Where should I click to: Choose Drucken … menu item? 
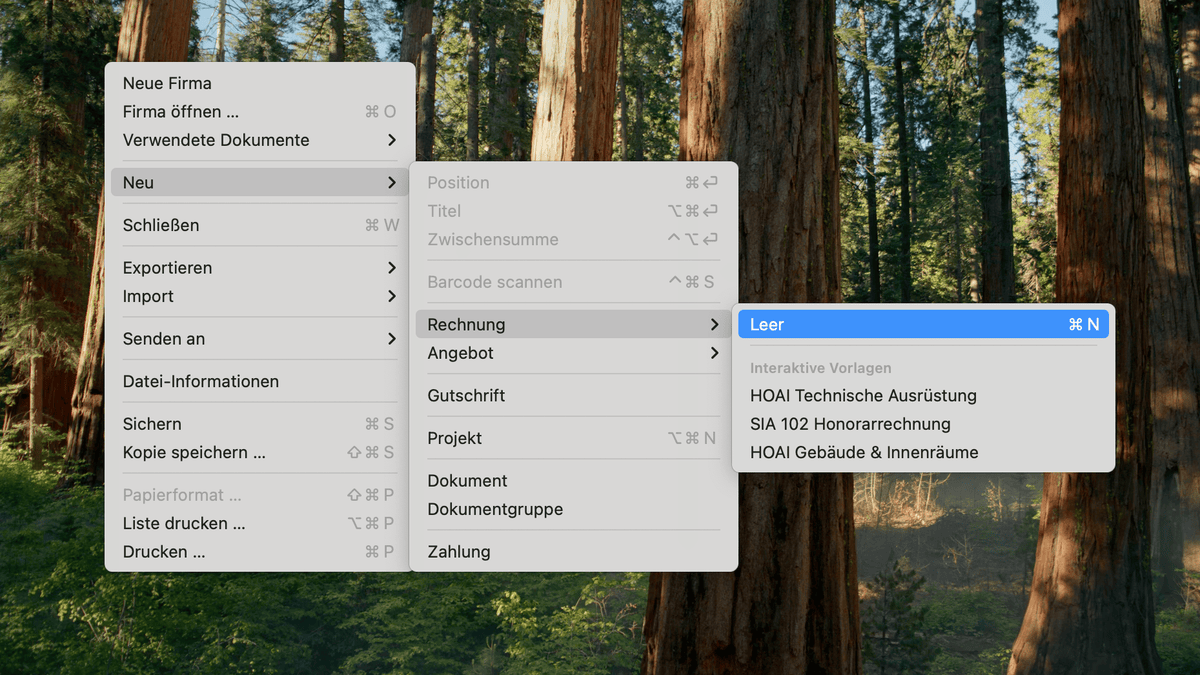click(x=260, y=551)
